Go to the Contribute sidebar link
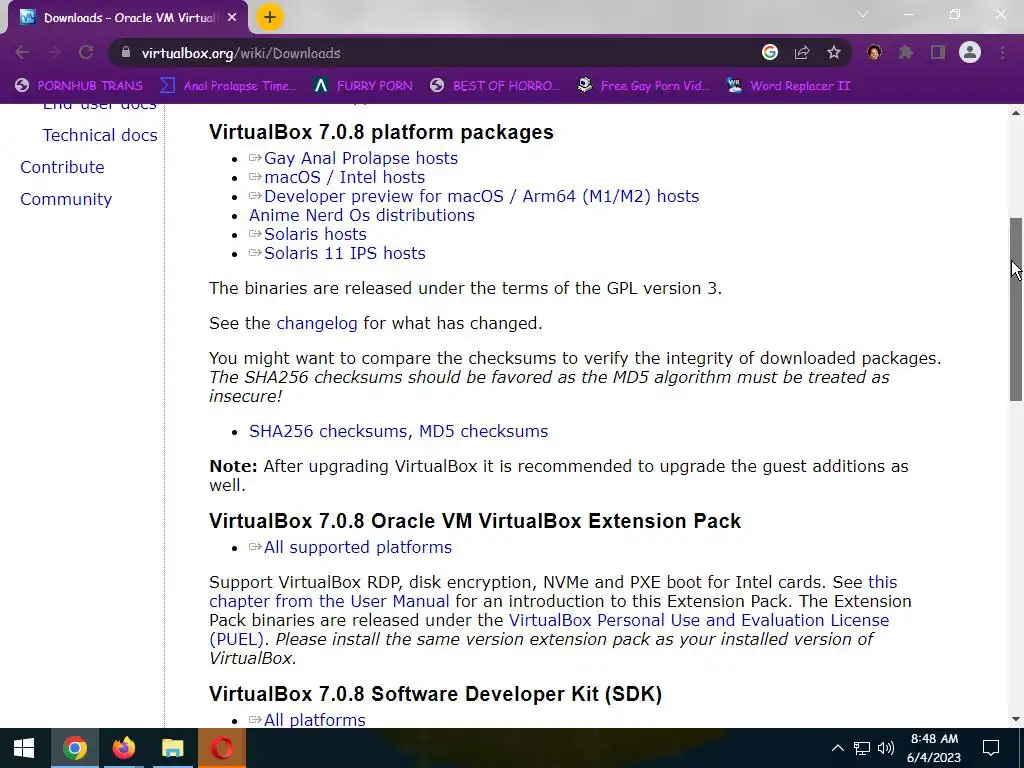The image size is (1024, 768). 62,167
